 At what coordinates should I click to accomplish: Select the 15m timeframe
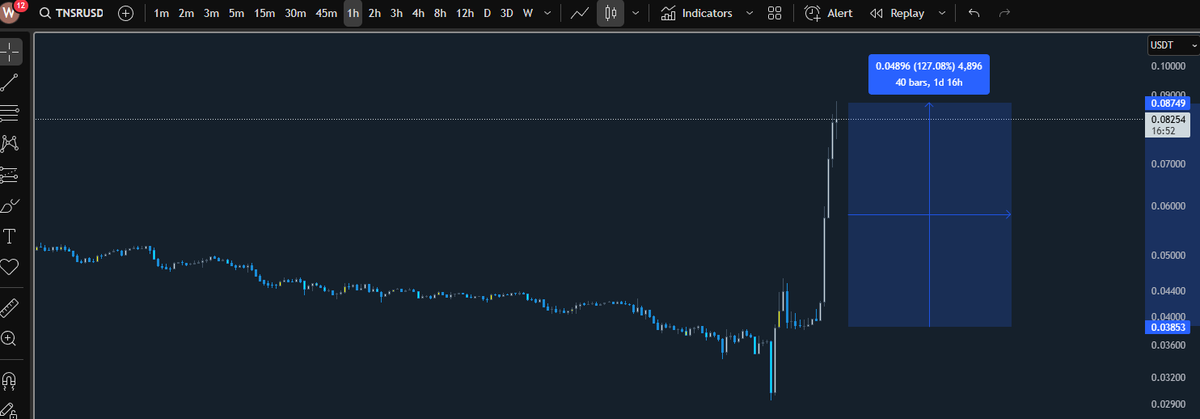[x=264, y=14]
